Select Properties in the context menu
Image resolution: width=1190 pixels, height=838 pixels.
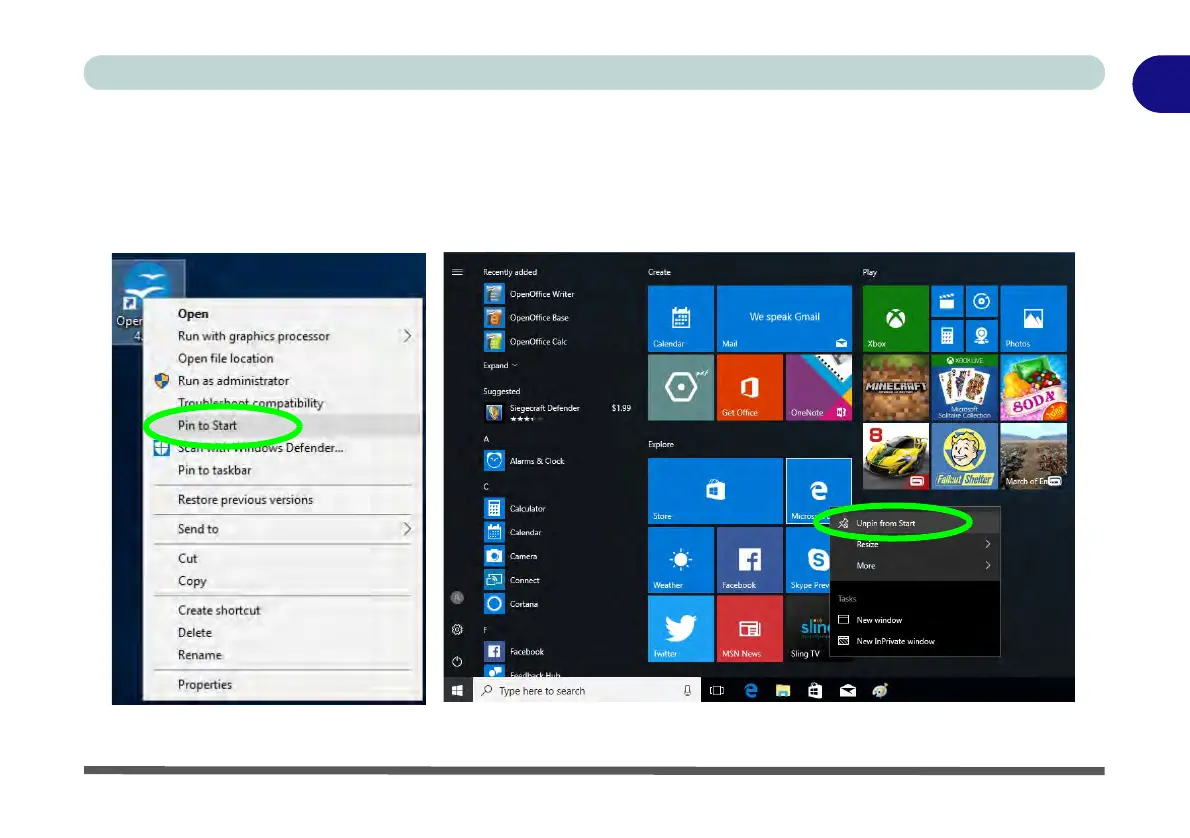coord(205,684)
